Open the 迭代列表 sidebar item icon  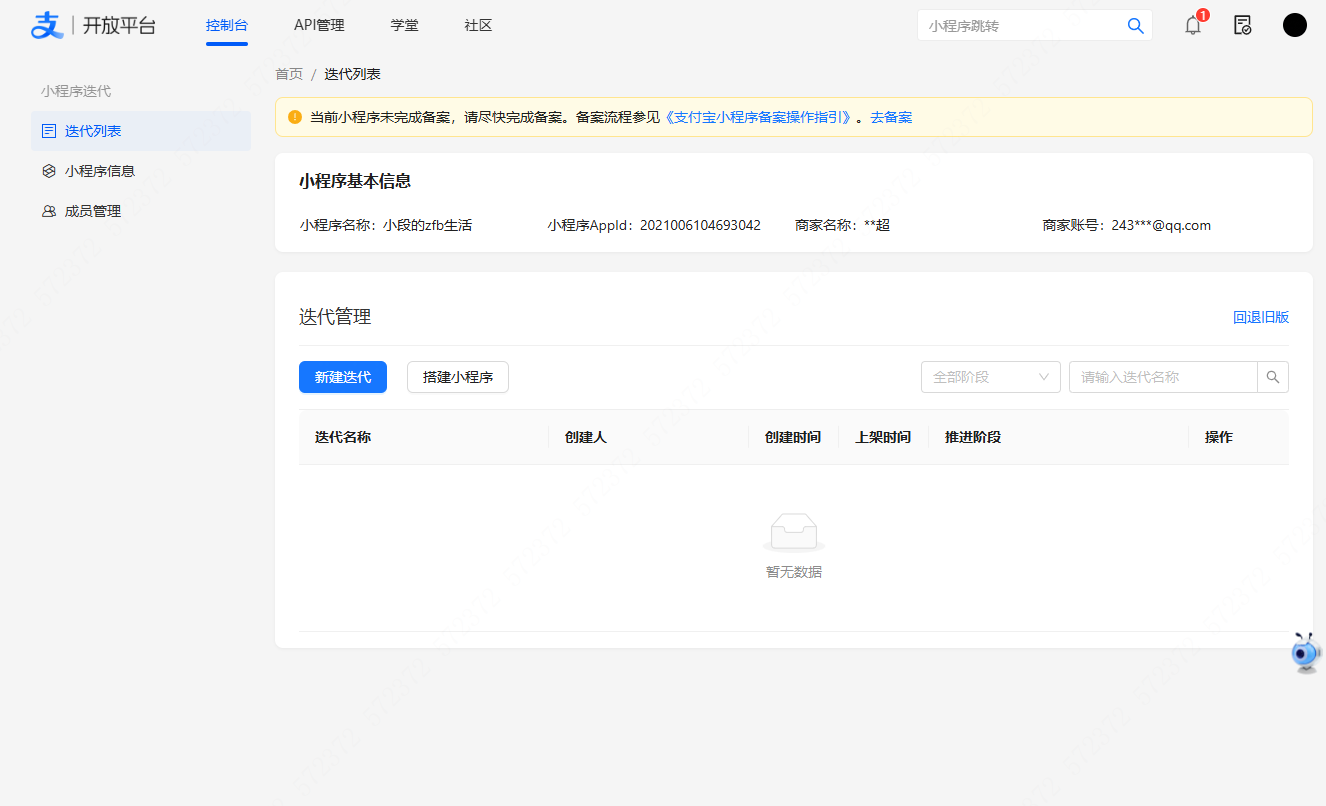click(x=47, y=130)
